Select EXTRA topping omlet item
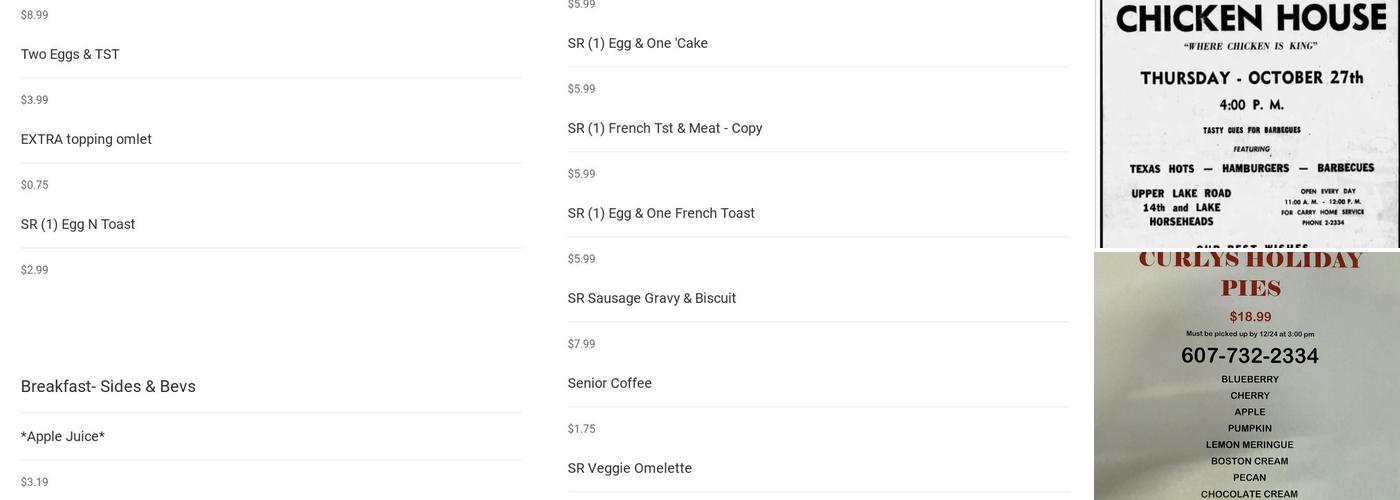The image size is (1400, 500). (86, 139)
